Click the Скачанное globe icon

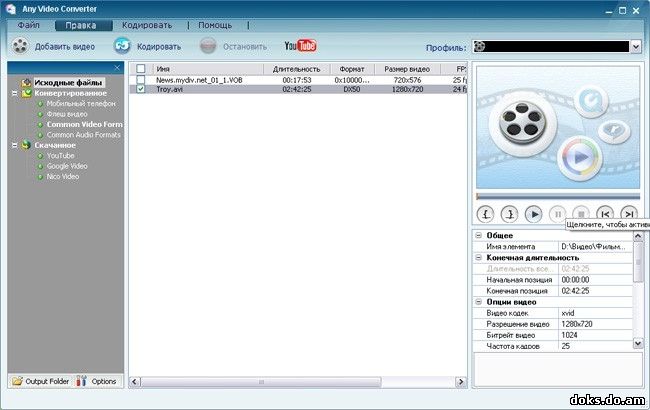[27, 145]
